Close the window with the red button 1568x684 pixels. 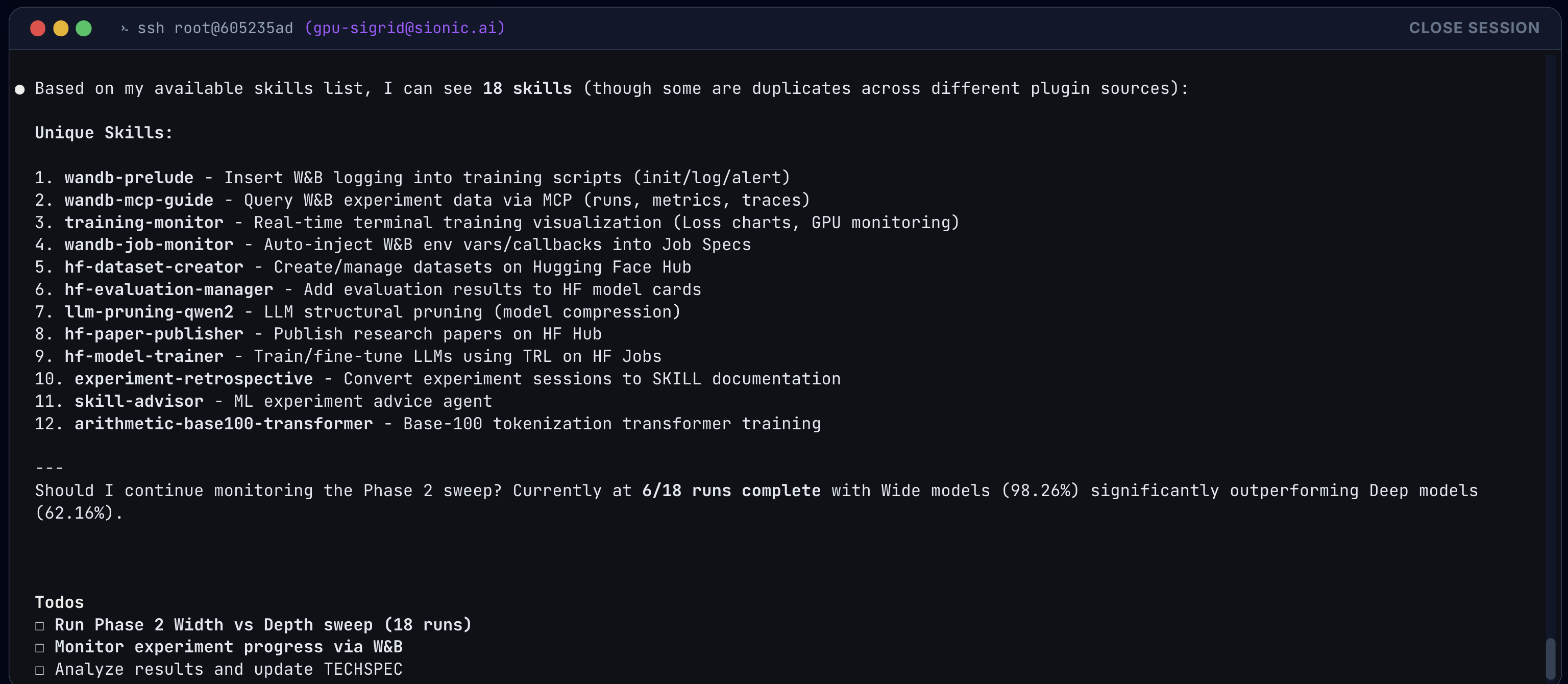click(x=38, y=28)
